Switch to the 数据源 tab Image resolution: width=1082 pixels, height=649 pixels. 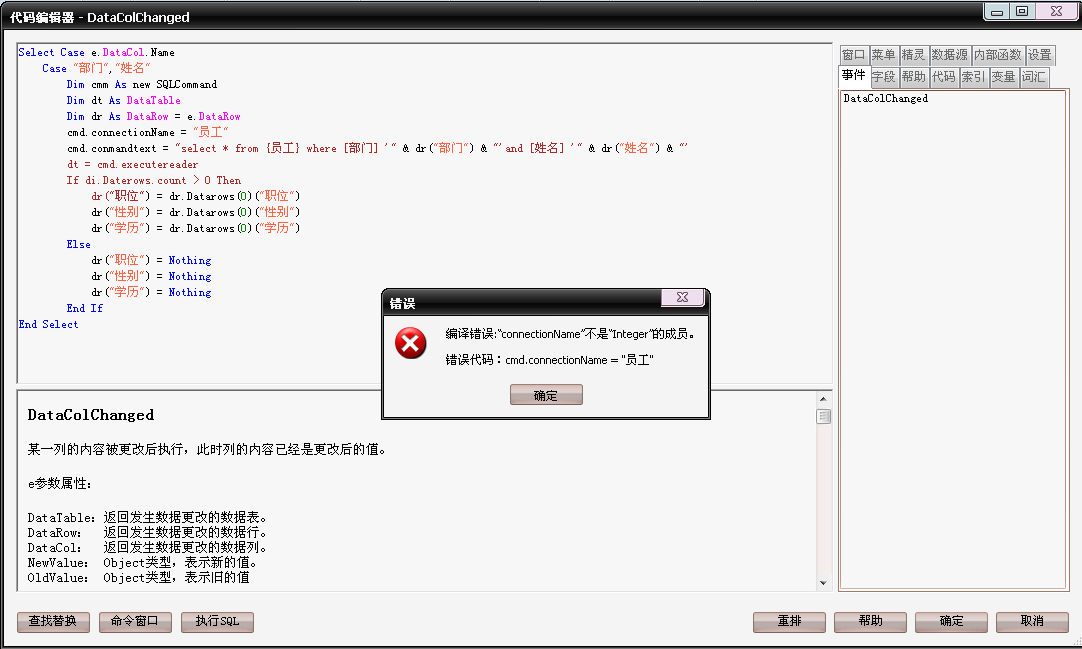coord(950,54)
